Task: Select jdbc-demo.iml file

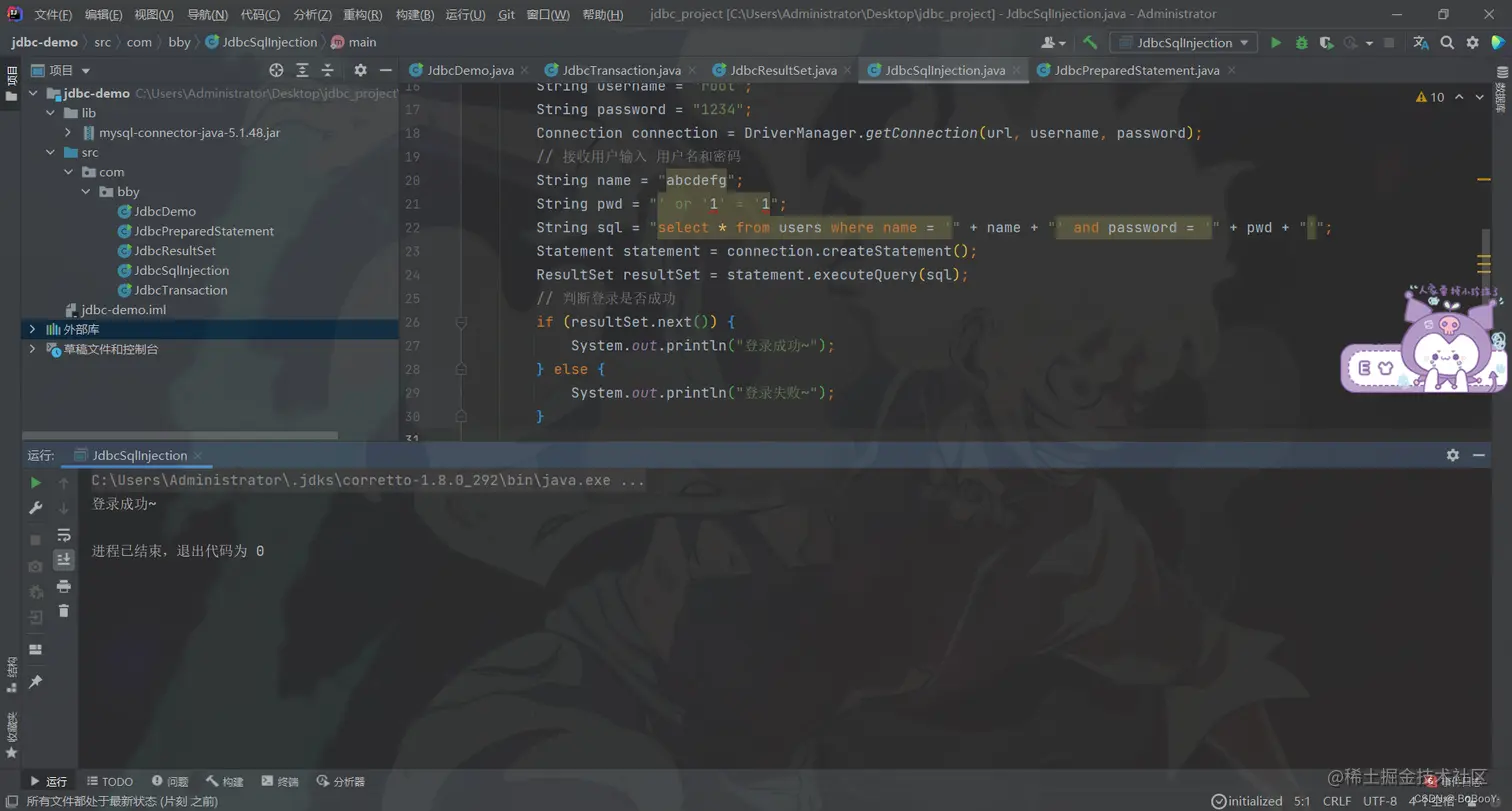Action: coord(124,310)
